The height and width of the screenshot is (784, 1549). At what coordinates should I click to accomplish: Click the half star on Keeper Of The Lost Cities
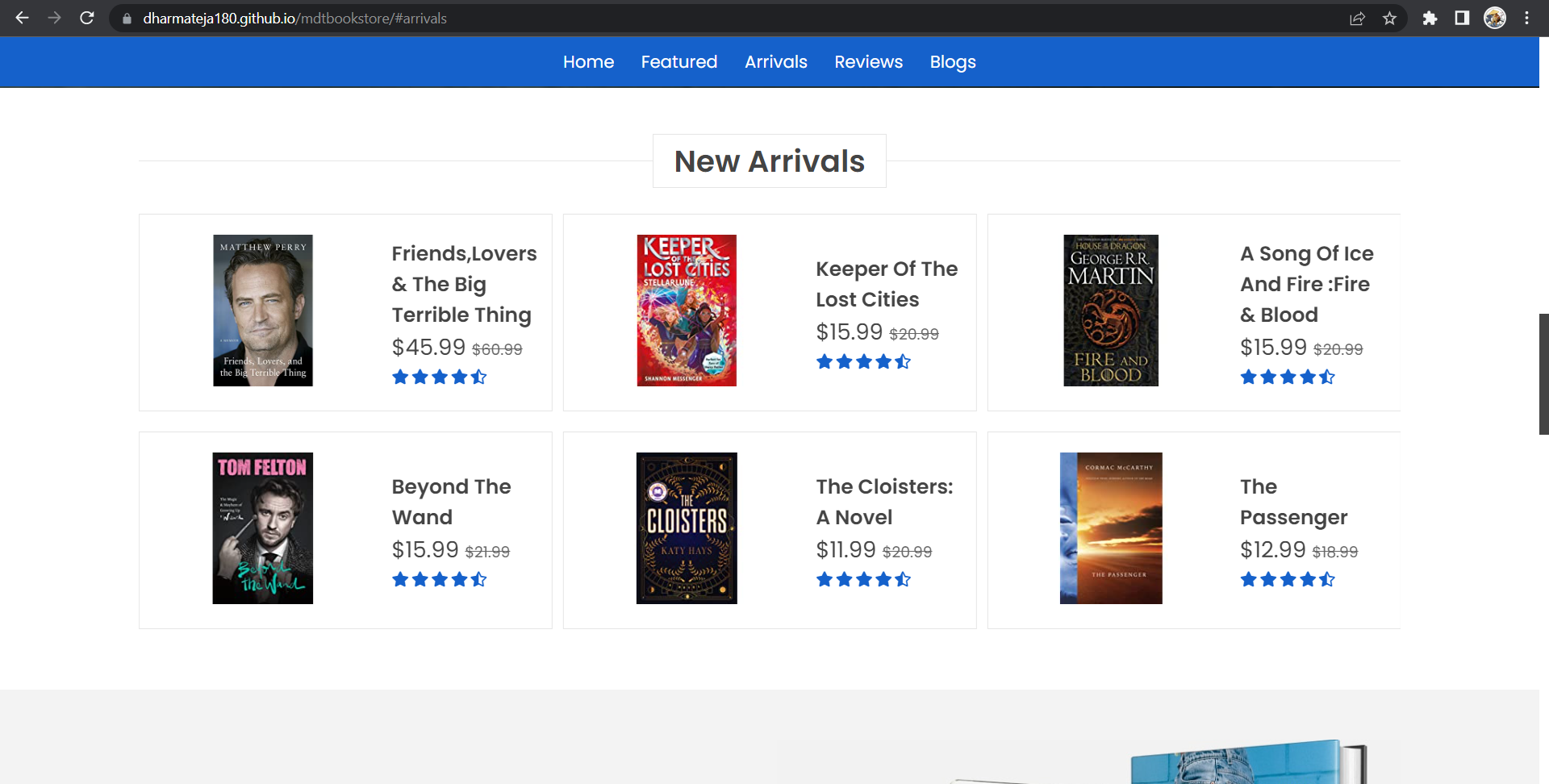(904, 361)
